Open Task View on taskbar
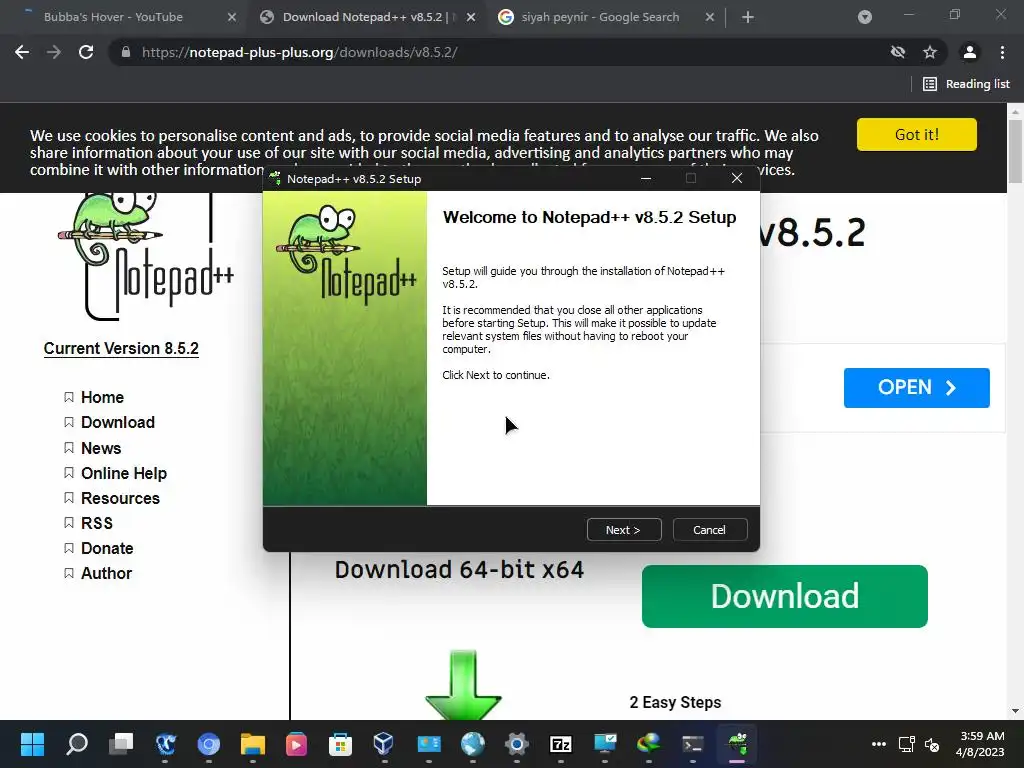This screenshot has width=1024, height=768. tap(121, 743)
